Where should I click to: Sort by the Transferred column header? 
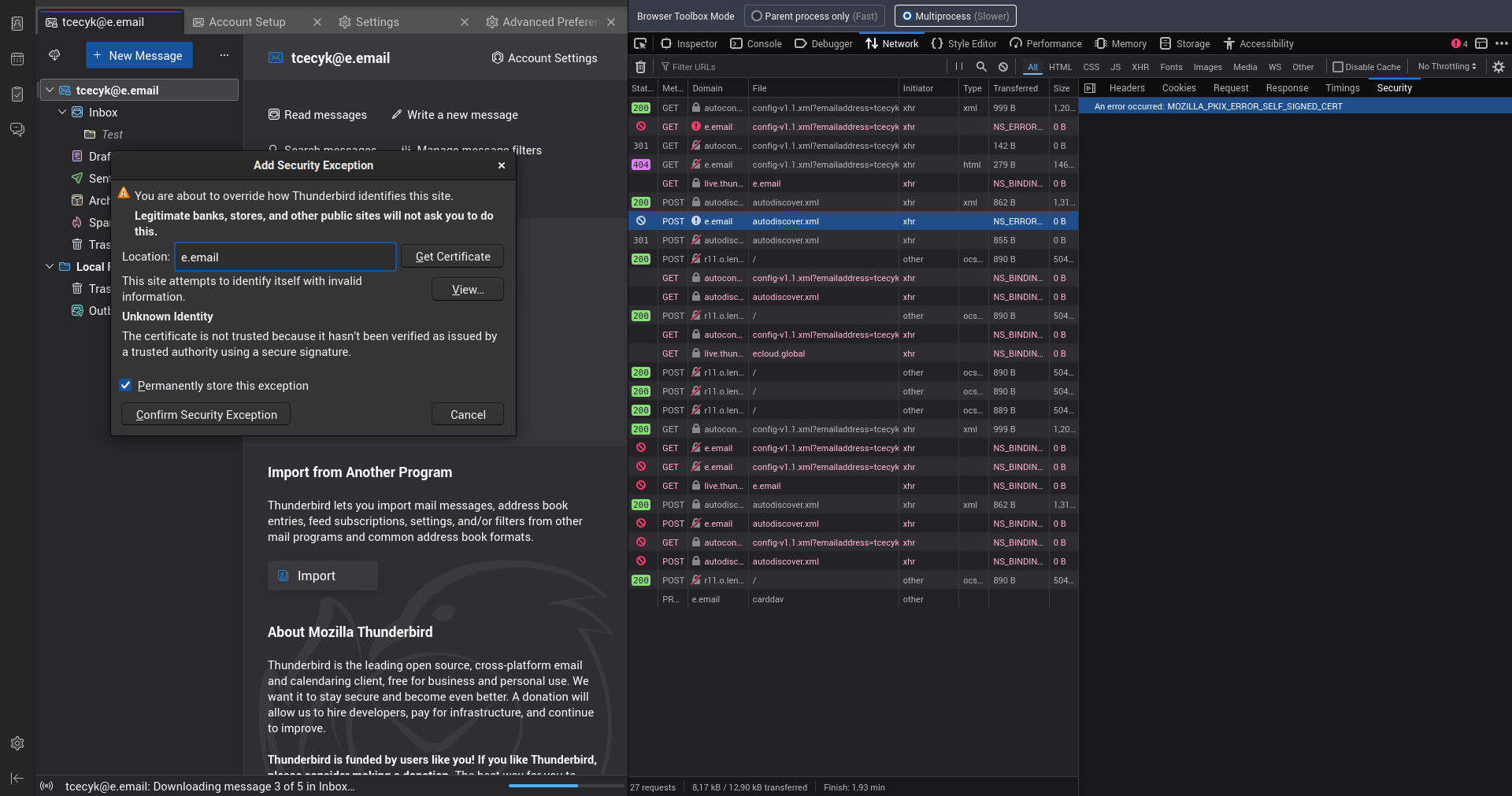(x=1018, y=88)
